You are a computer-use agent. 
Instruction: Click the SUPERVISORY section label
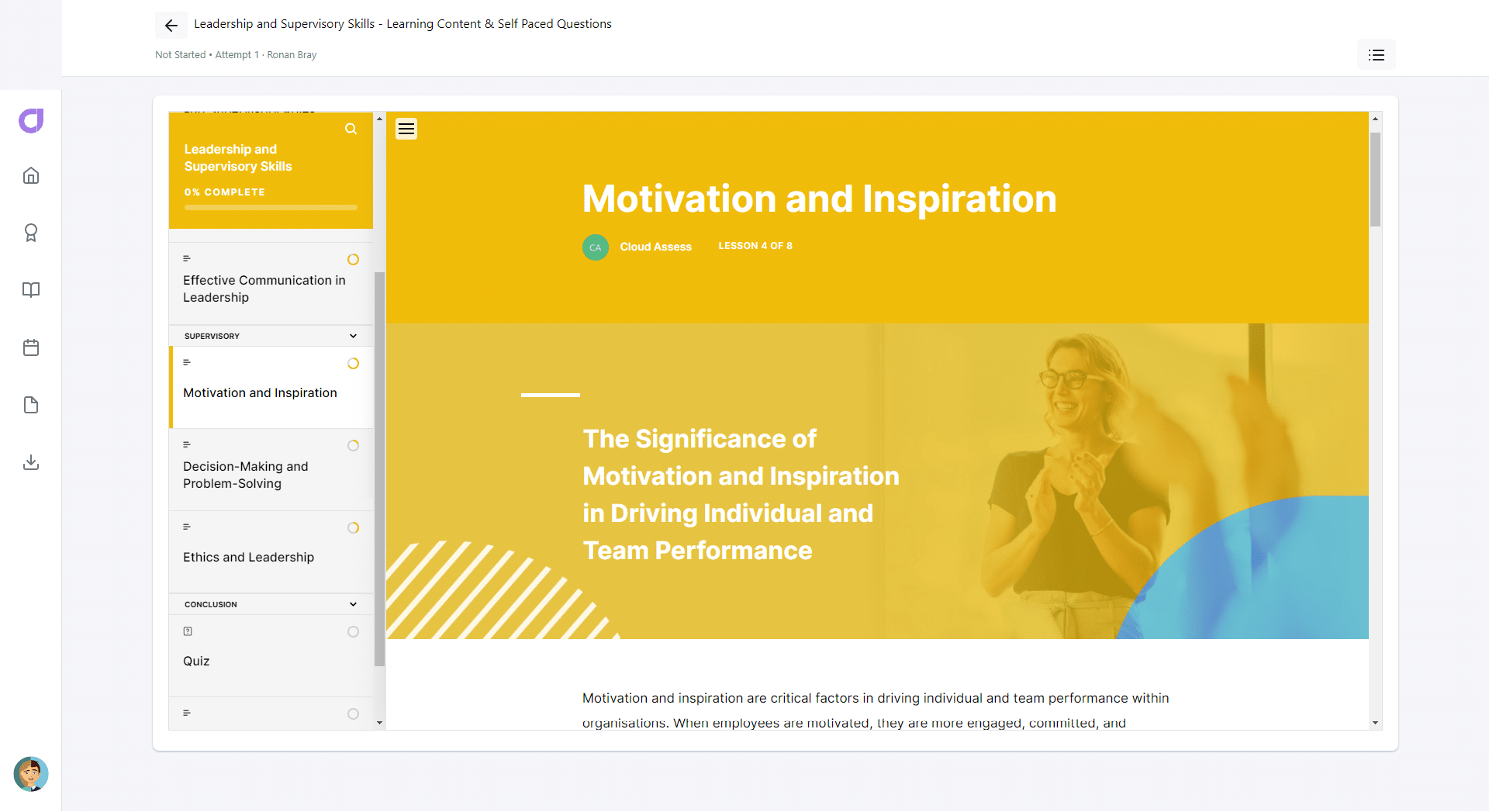pyautogui.click(x=212, y=337)
